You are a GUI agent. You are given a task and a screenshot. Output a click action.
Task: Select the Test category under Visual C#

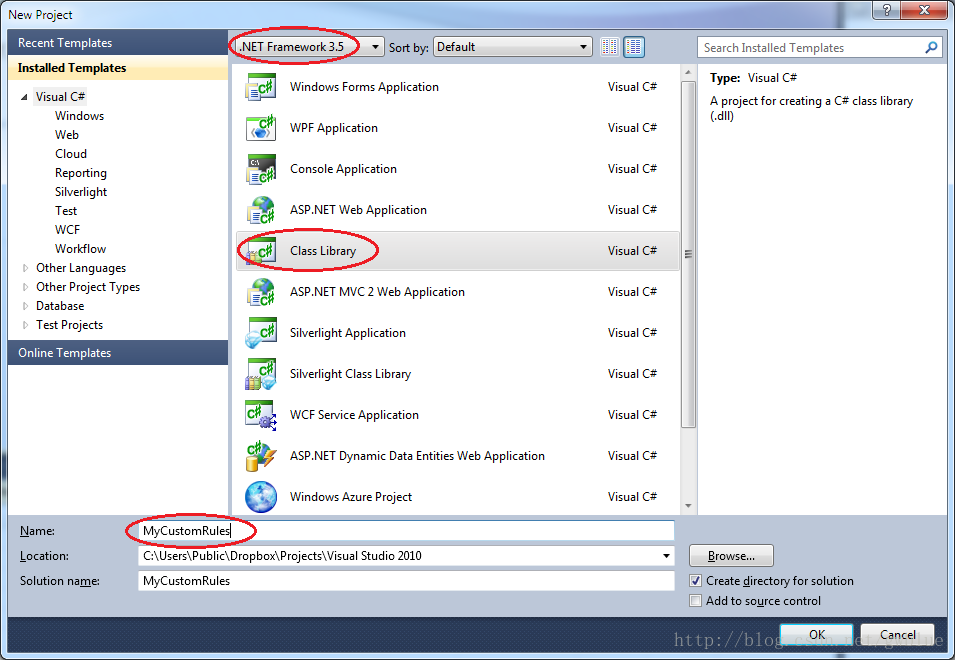point(66,211)
